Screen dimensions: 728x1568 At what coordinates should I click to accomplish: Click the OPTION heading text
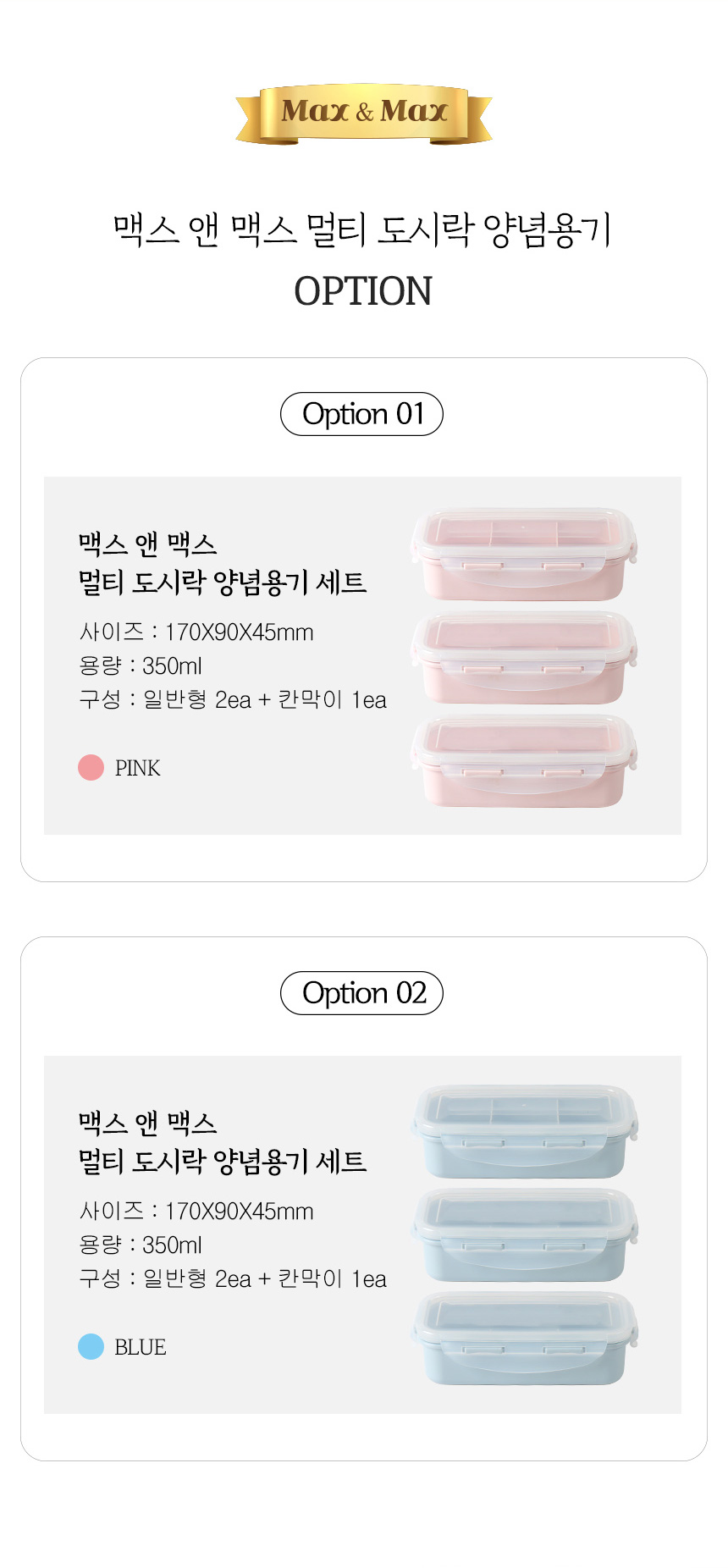tap(363, 291)
